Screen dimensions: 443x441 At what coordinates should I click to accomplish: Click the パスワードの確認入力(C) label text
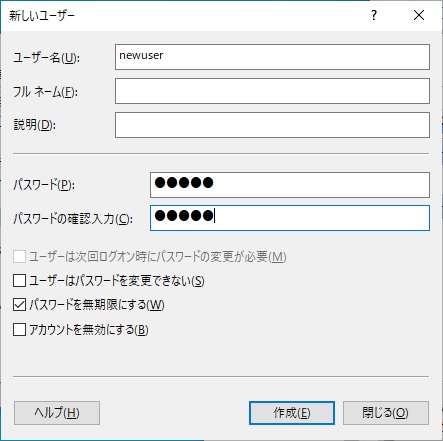(x=73, y=219)
